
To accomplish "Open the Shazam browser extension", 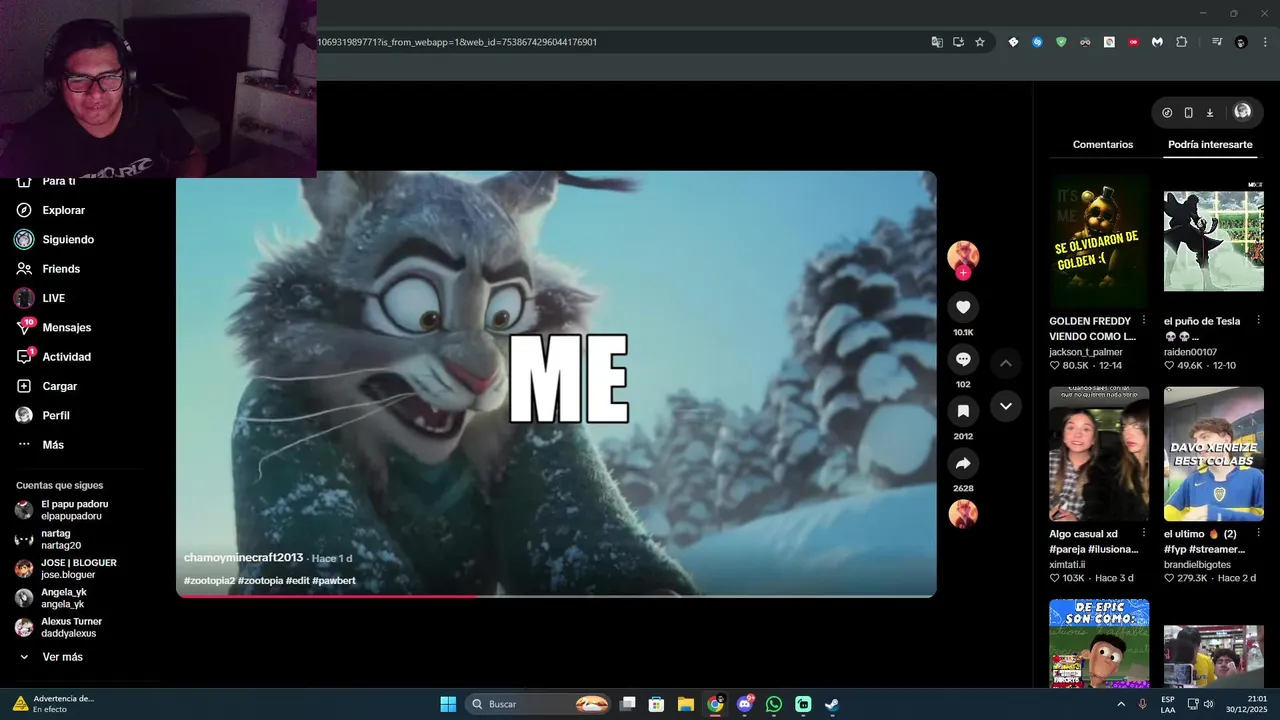I will 1037,42.
